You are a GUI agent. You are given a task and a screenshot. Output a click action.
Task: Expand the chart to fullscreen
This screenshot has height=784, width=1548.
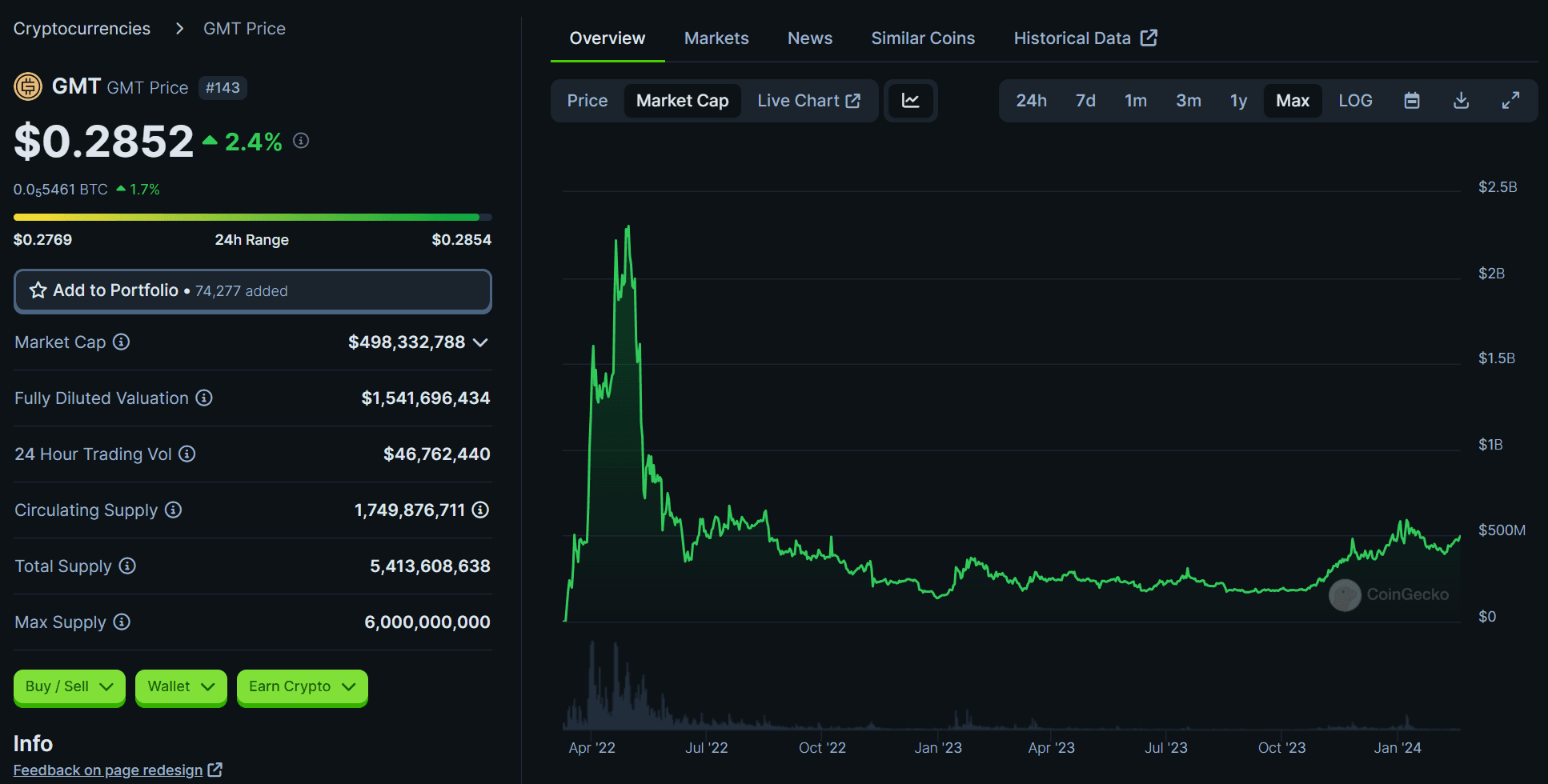(x=1510, y=101)
